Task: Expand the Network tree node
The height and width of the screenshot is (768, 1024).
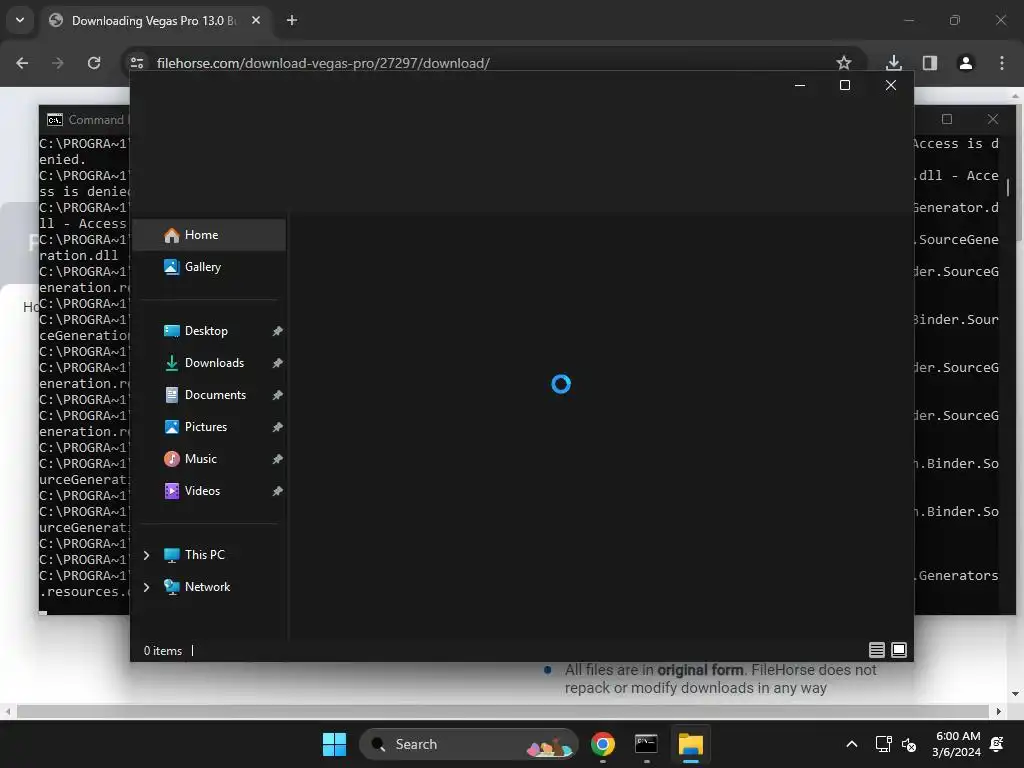Action: (x=146, y=587)
